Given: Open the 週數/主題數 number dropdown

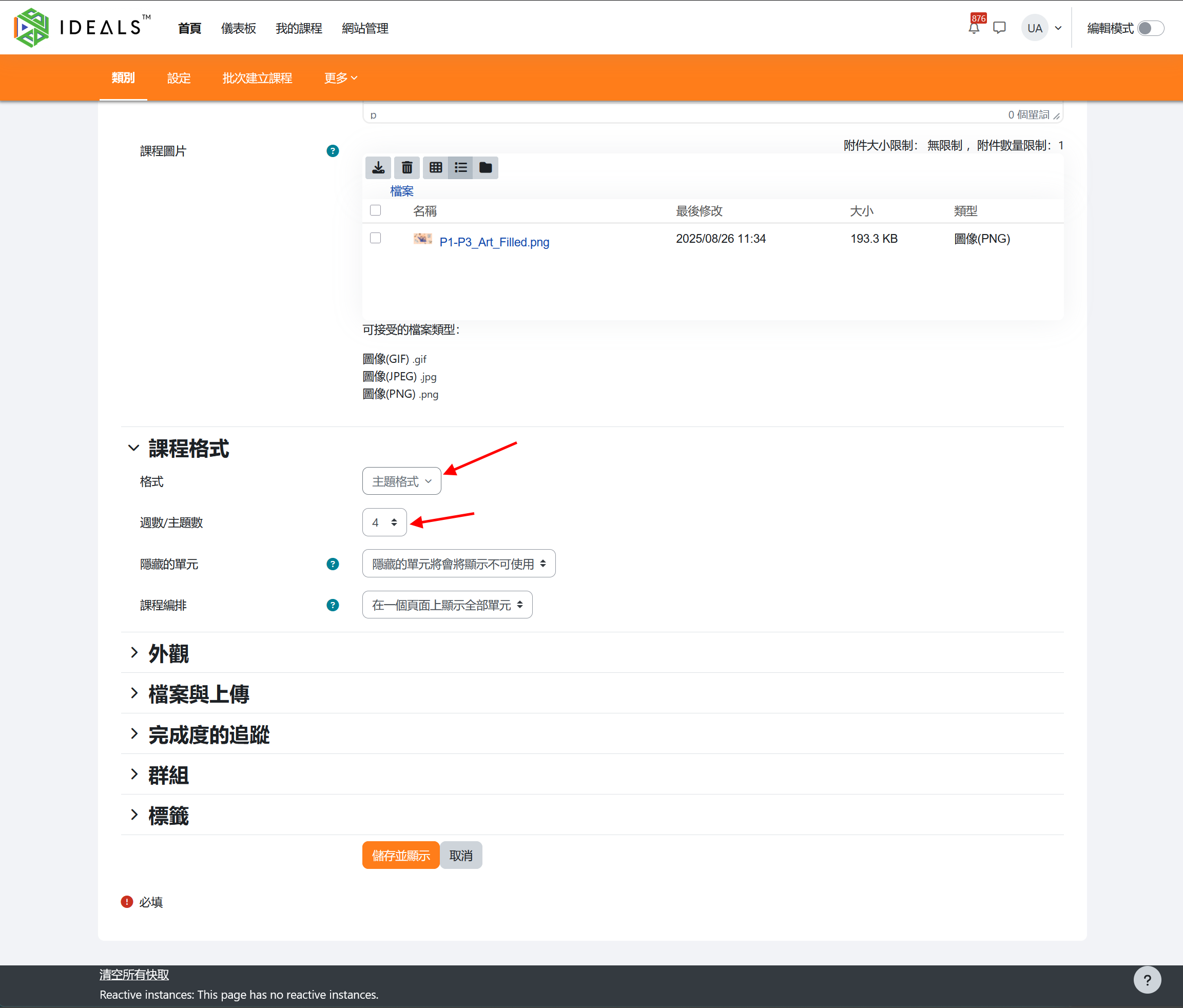Looking at the screenshot, I should 384,522.
